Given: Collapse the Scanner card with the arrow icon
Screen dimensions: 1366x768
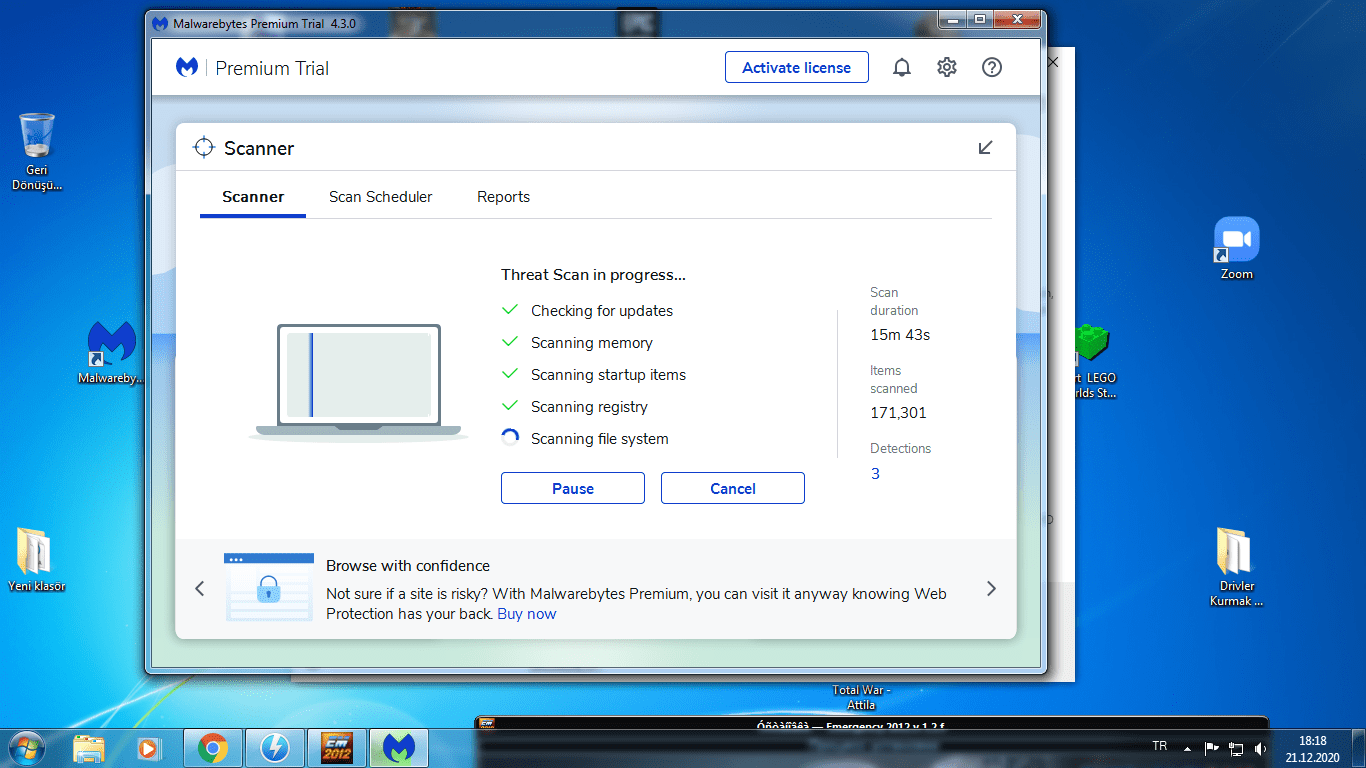Looking at the screenshot, I should [985, 148].
